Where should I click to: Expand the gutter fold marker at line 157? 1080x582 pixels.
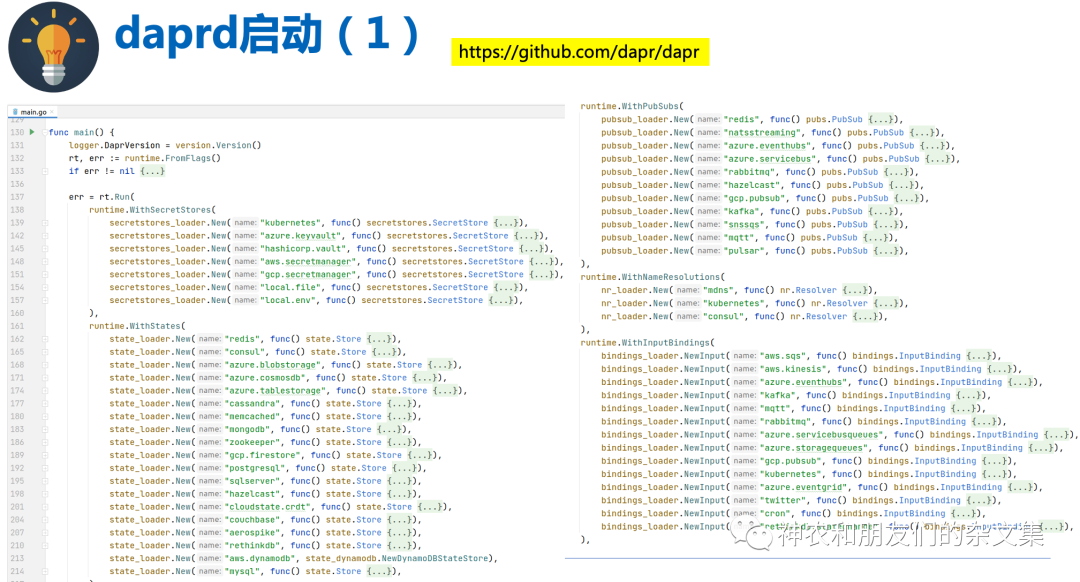[45, 300]
